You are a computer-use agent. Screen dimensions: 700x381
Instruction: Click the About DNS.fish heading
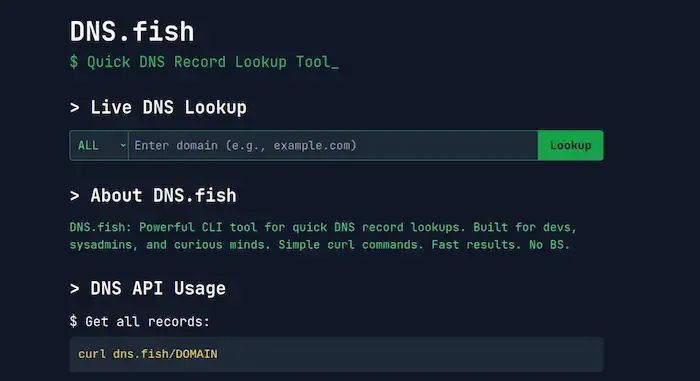pos(163,196)
